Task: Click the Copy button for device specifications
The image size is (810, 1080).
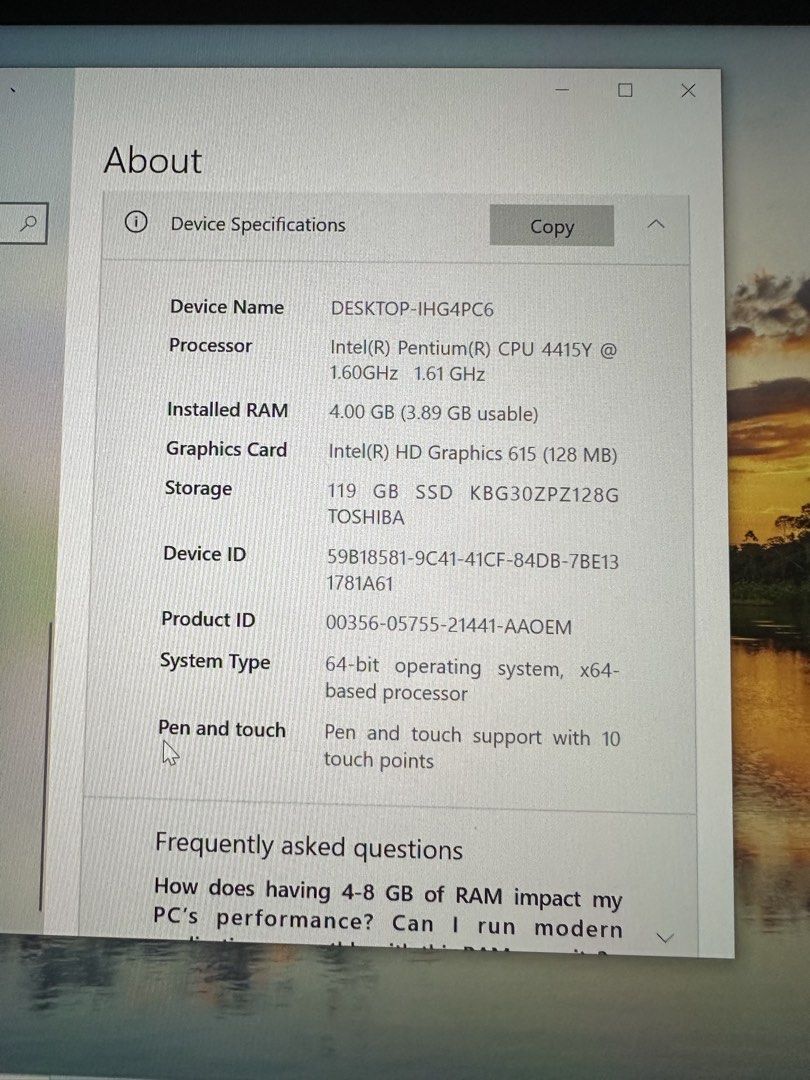Action: tap(552, 225)
